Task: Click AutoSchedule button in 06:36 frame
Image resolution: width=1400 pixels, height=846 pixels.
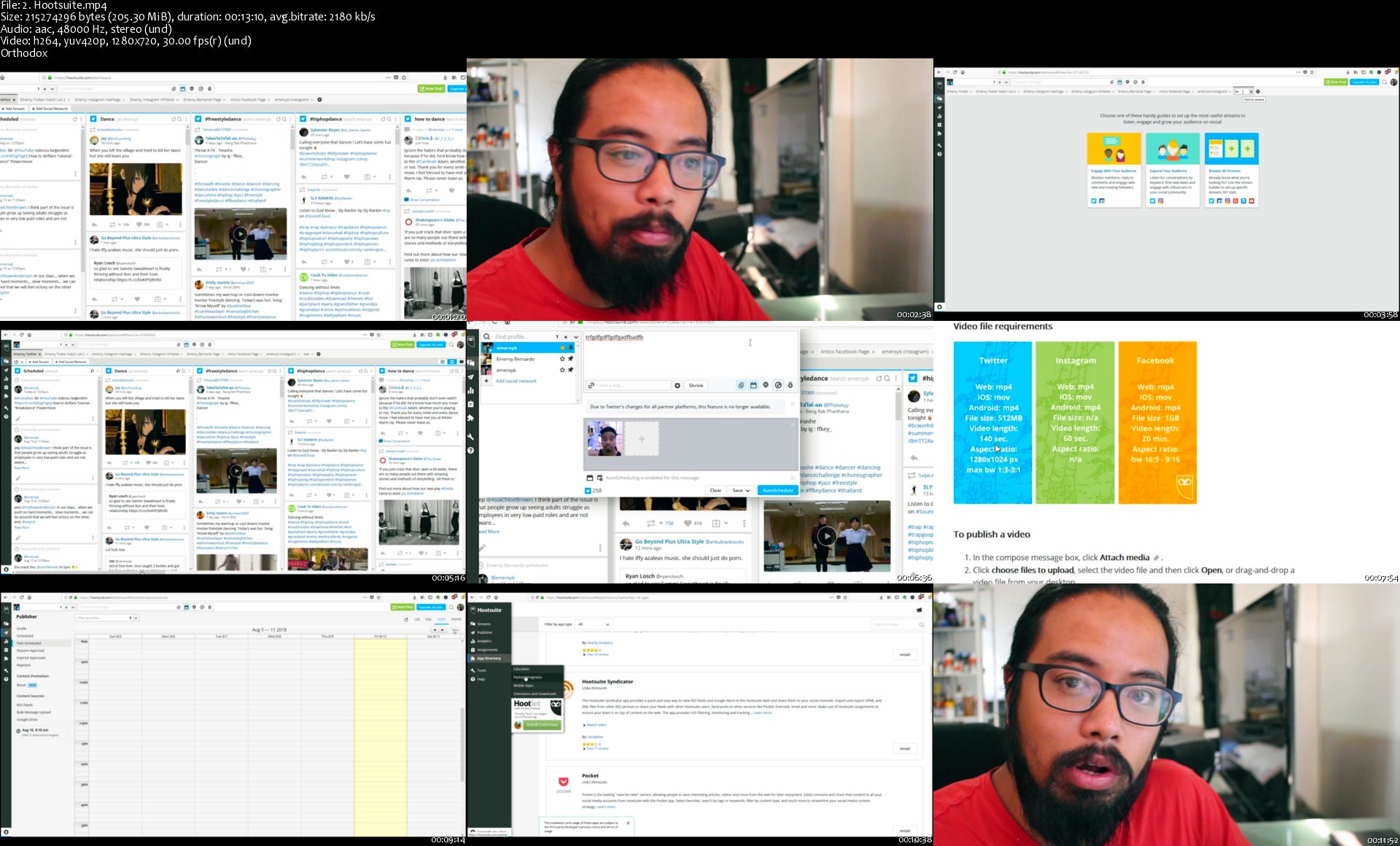Action: coord(778,490)
